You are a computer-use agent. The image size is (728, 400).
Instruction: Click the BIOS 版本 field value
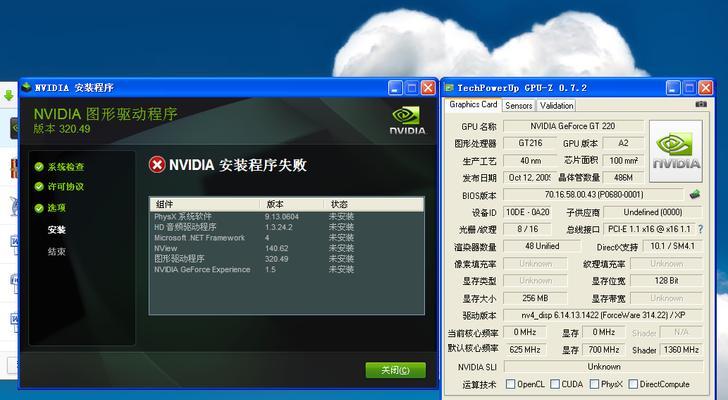click(593, 194)
